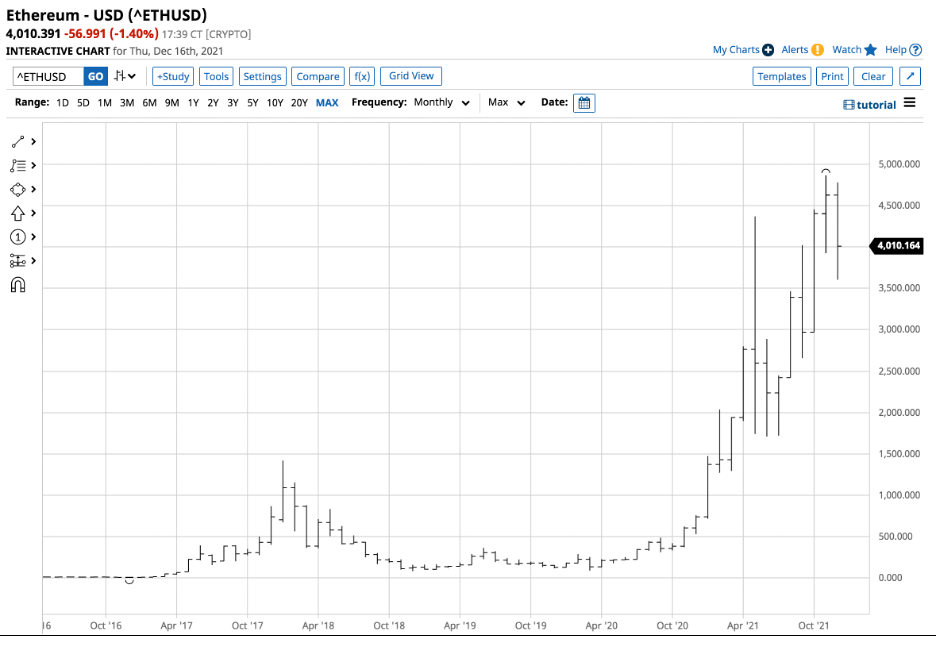The image size is (936, 660).
Task: Open Alerts link
Action: tap(795, 50)
